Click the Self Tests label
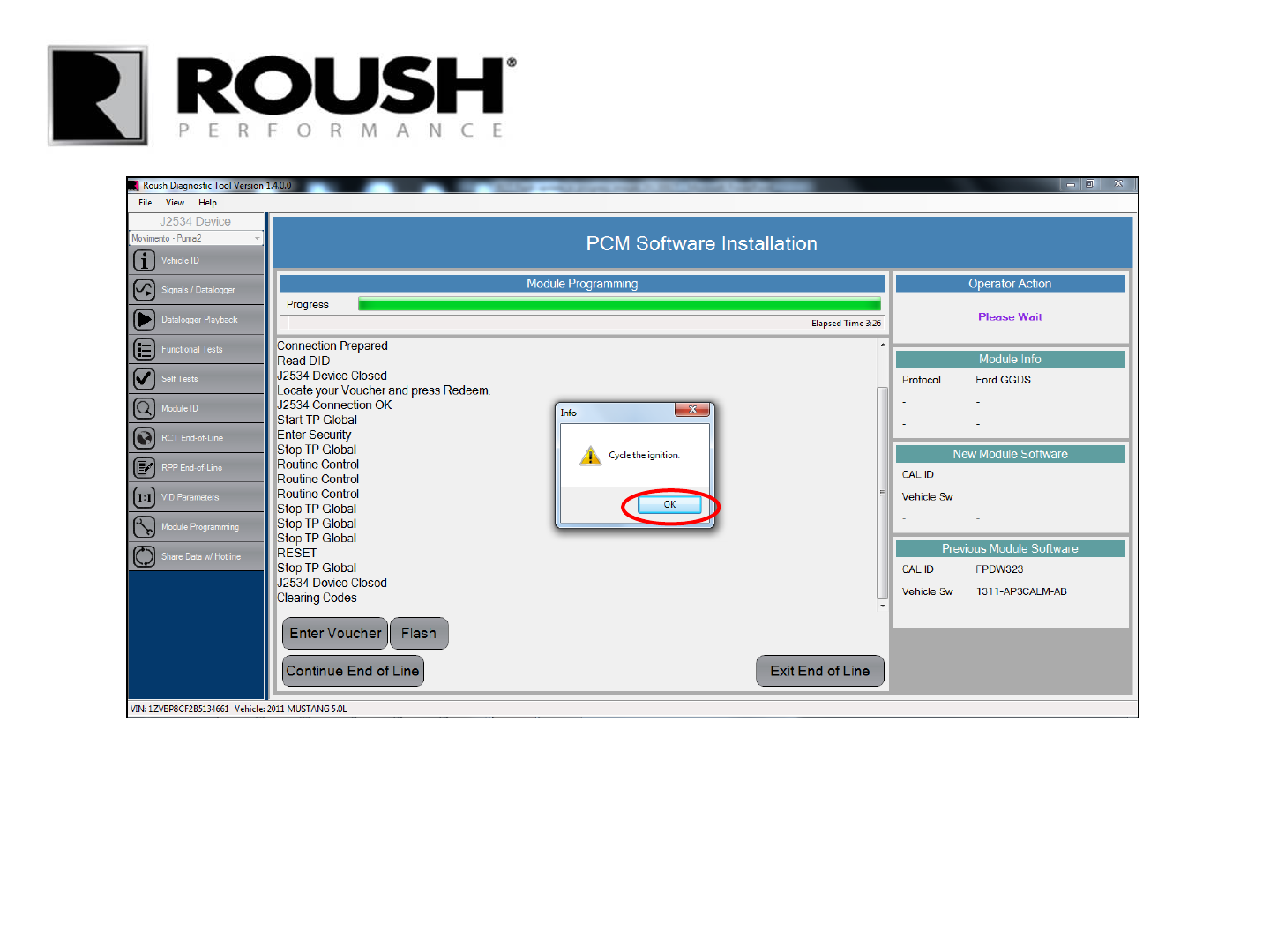 [x=180, y=379]
